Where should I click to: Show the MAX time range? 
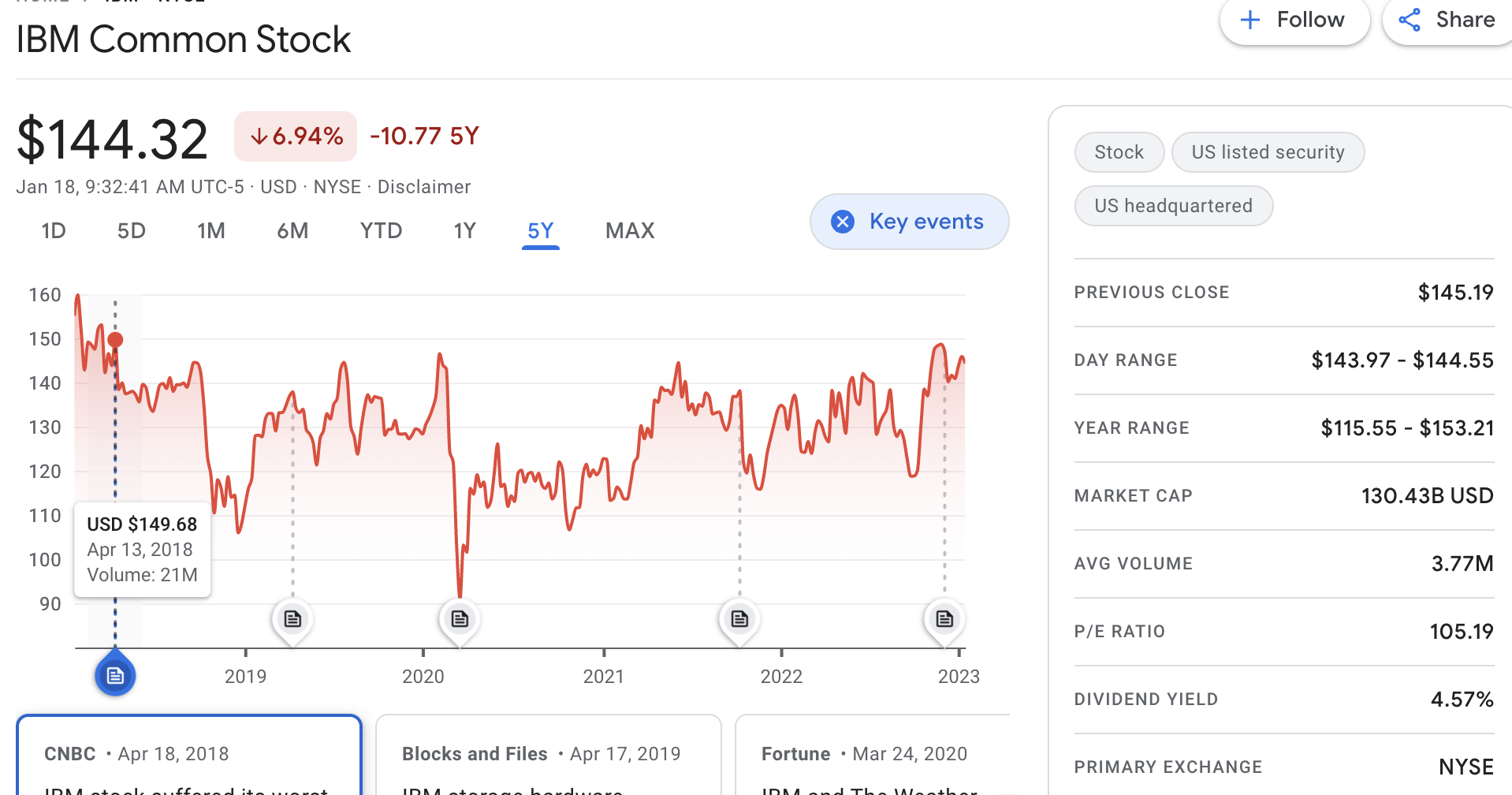pyautogui.click(x=630, y=231)
